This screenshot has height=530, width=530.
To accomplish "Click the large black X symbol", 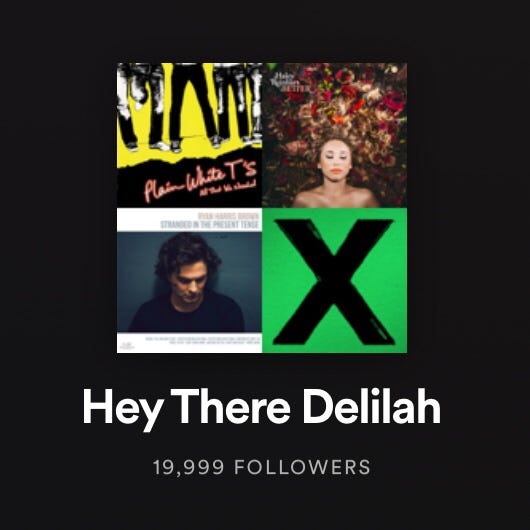I will [334, 282].
